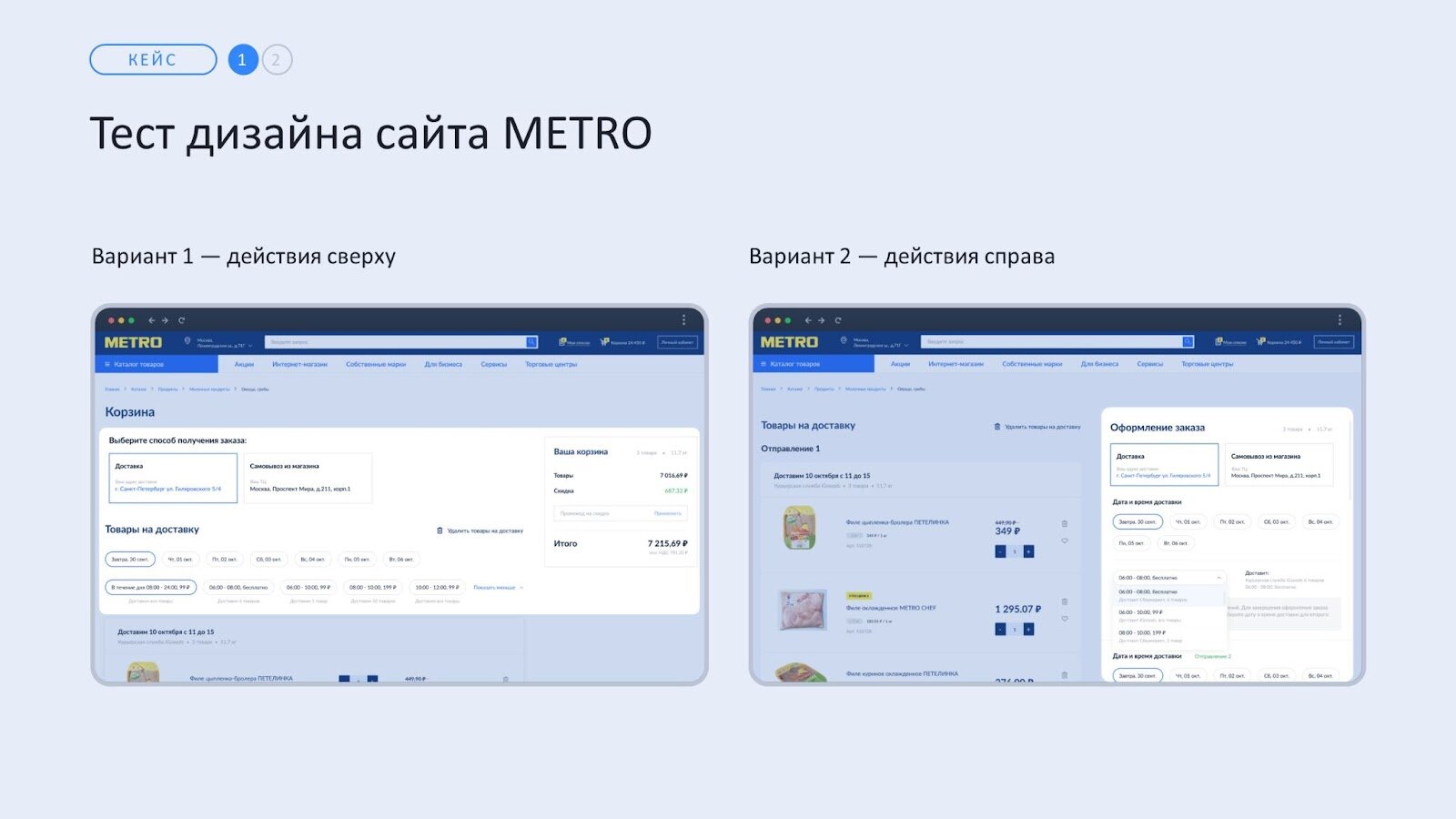The image size is (1456, 819).
Task: Click the case number 1 circle on the slide
Action: point(243,60)
